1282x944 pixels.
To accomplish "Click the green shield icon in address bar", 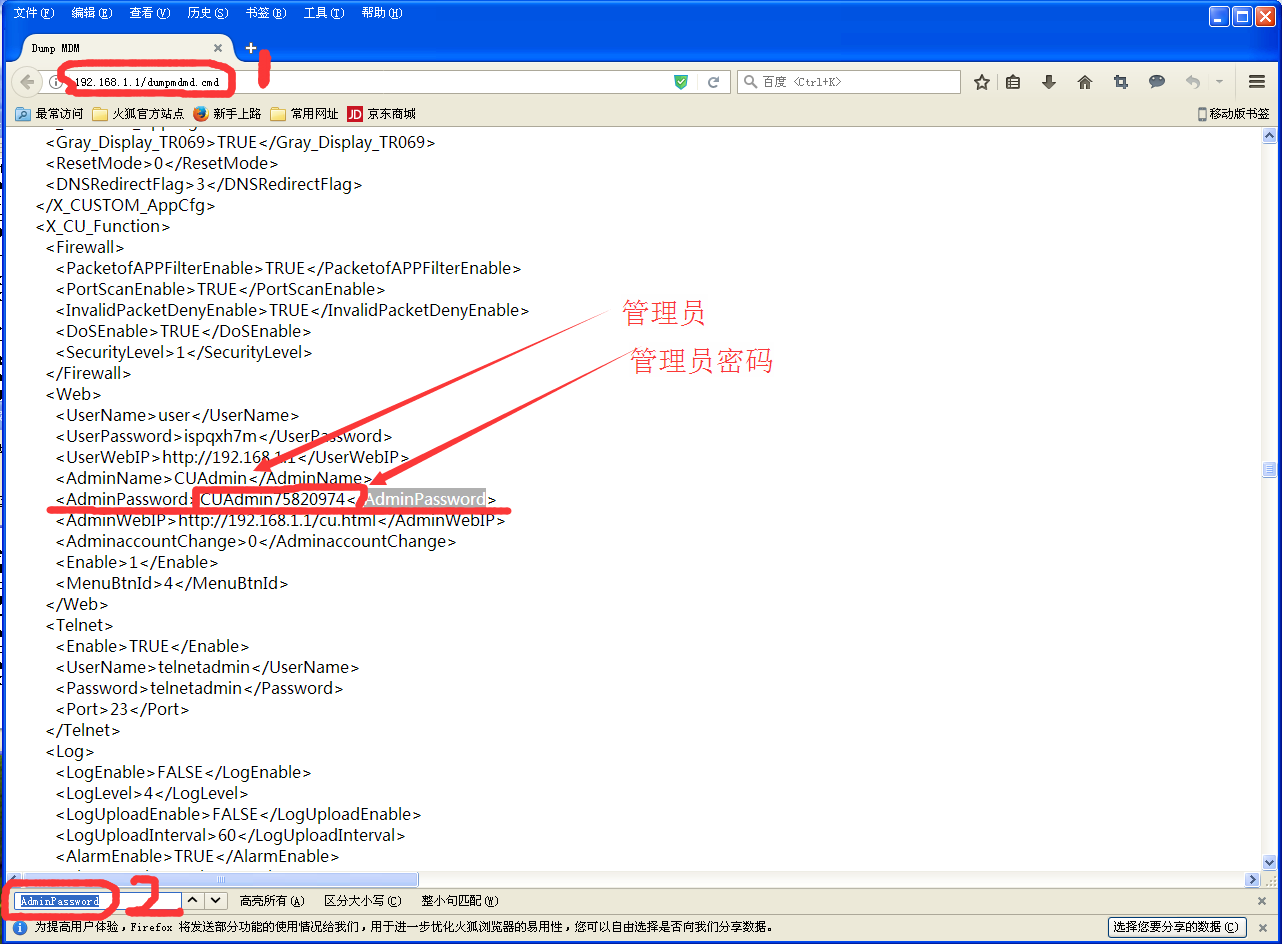I will coord(680,81).
